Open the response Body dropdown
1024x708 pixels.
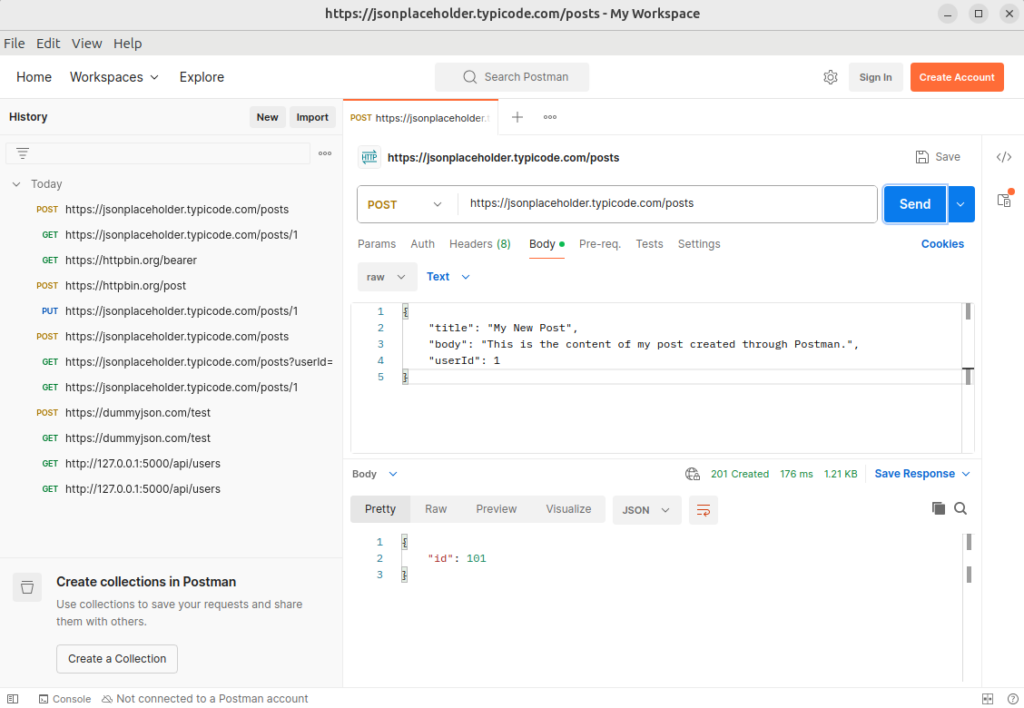click(x=374, y=474)
